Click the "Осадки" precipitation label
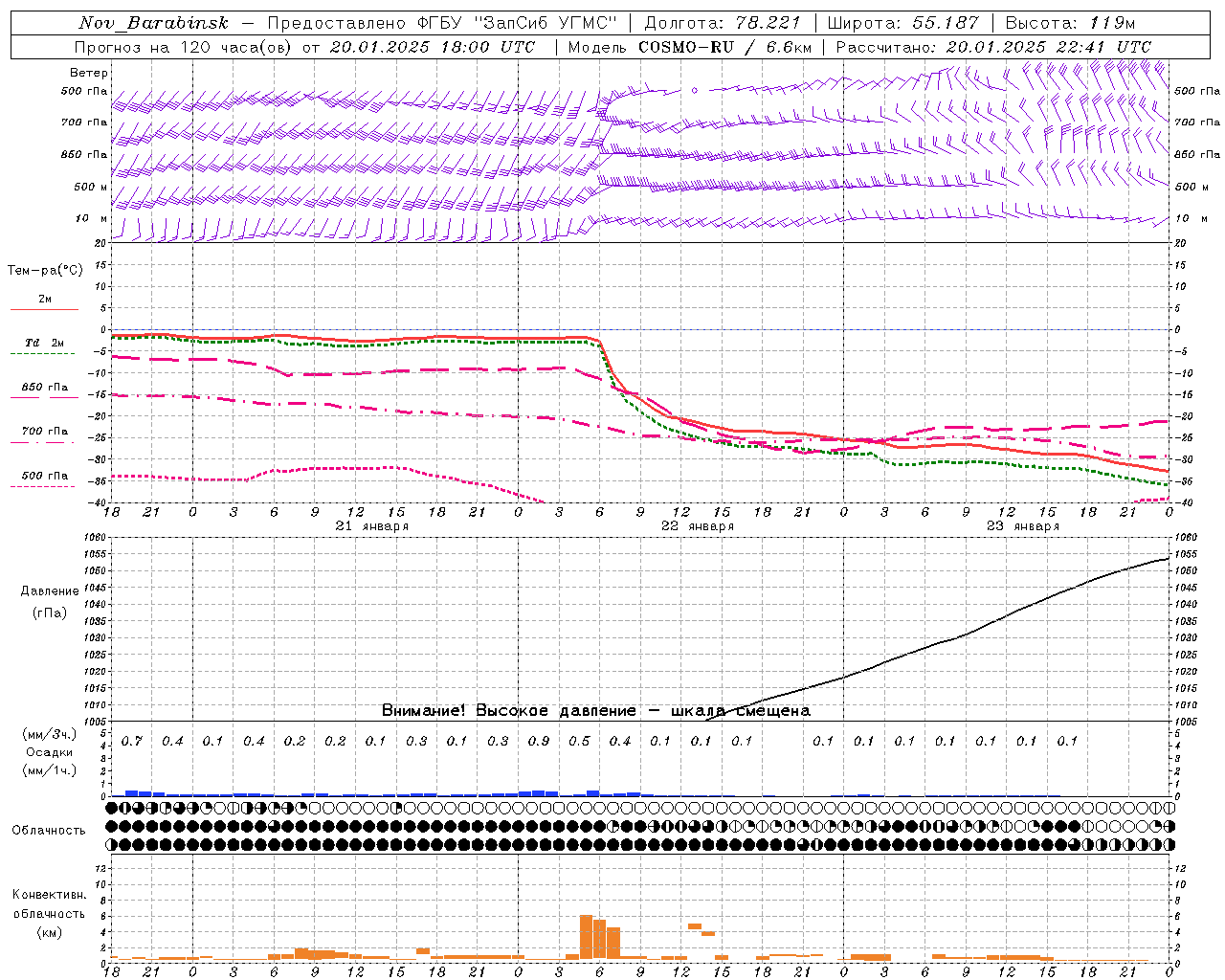Viewport: 1225px width, 980px height. pyautogui.click(x=50, y=753)
